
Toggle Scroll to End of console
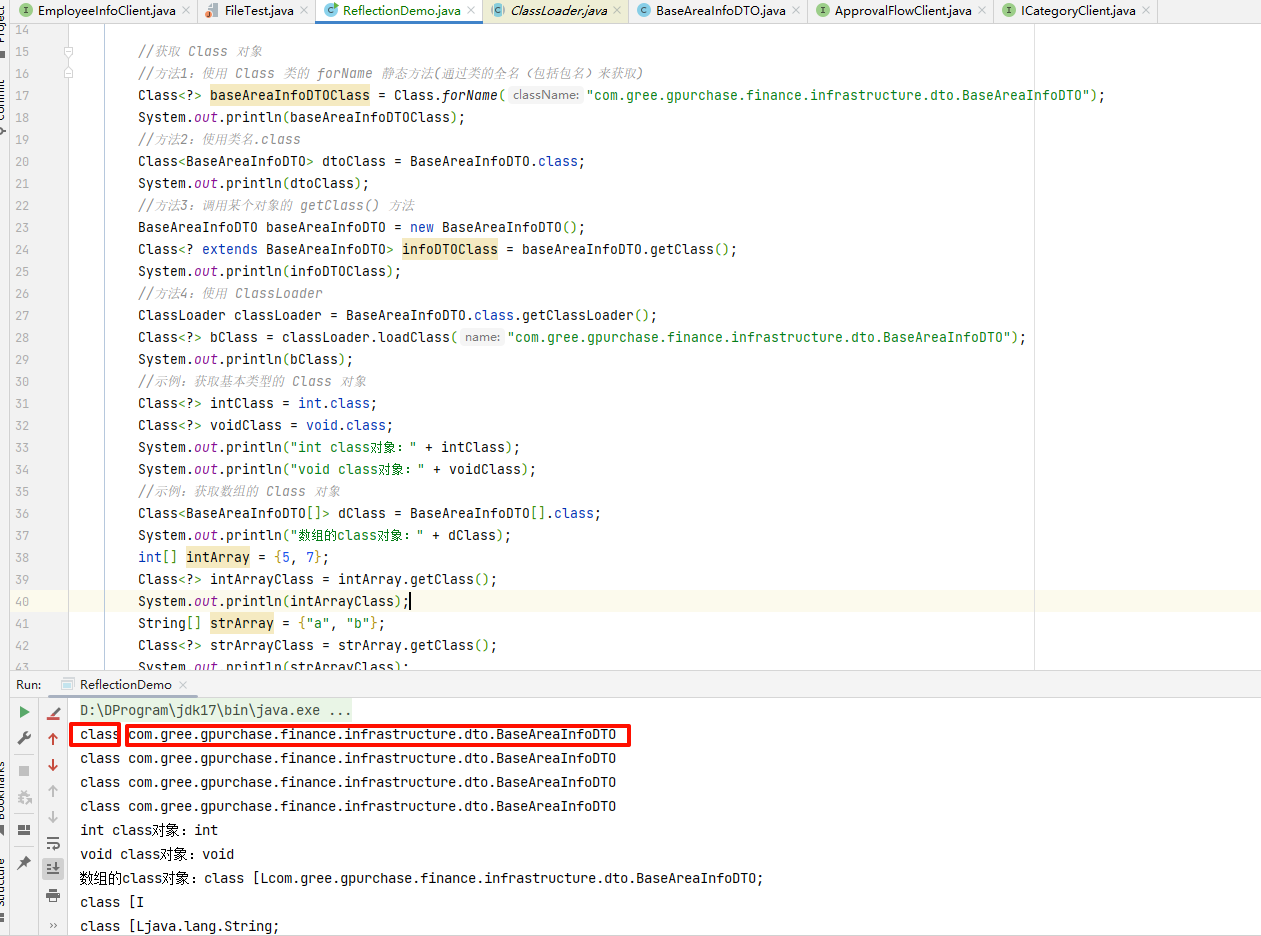[x=53, y=869]
